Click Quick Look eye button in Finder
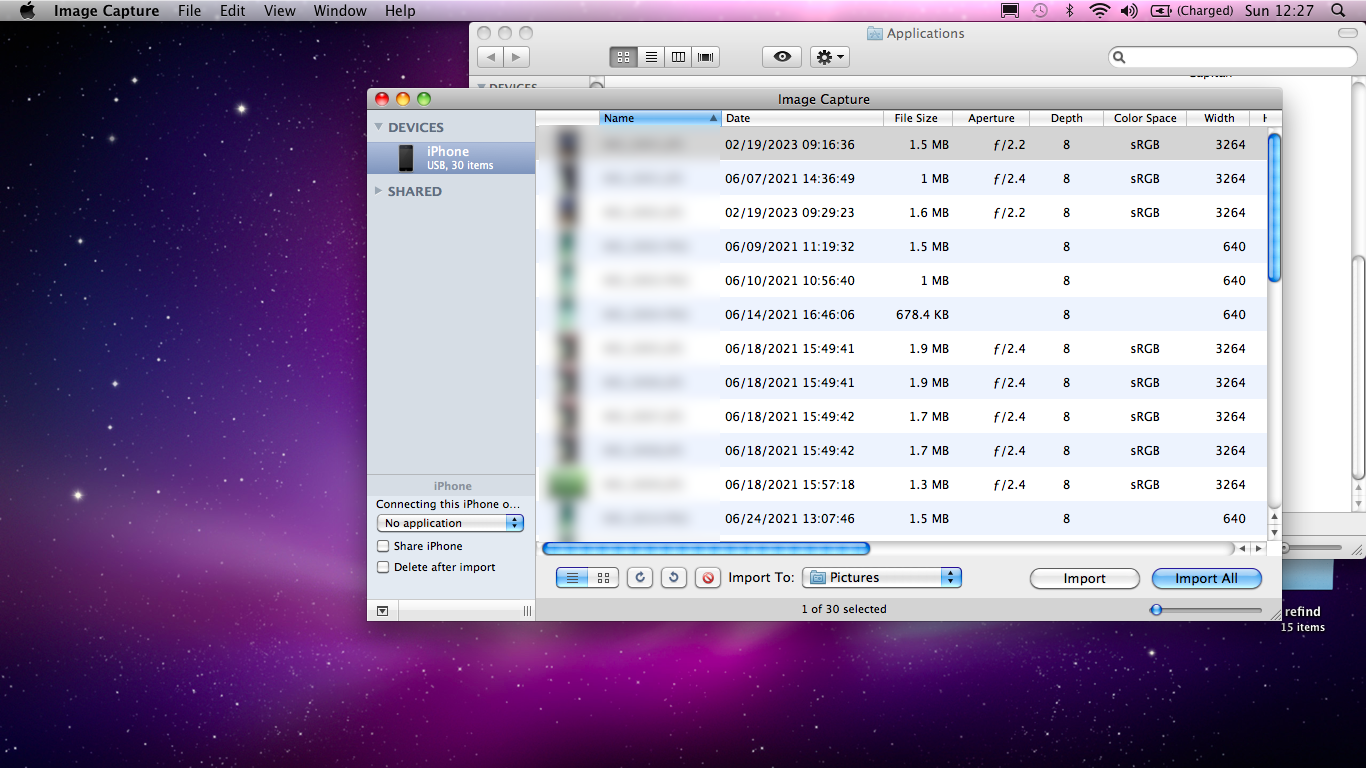This screenshot has height=768, width=1366. point(782,57)
